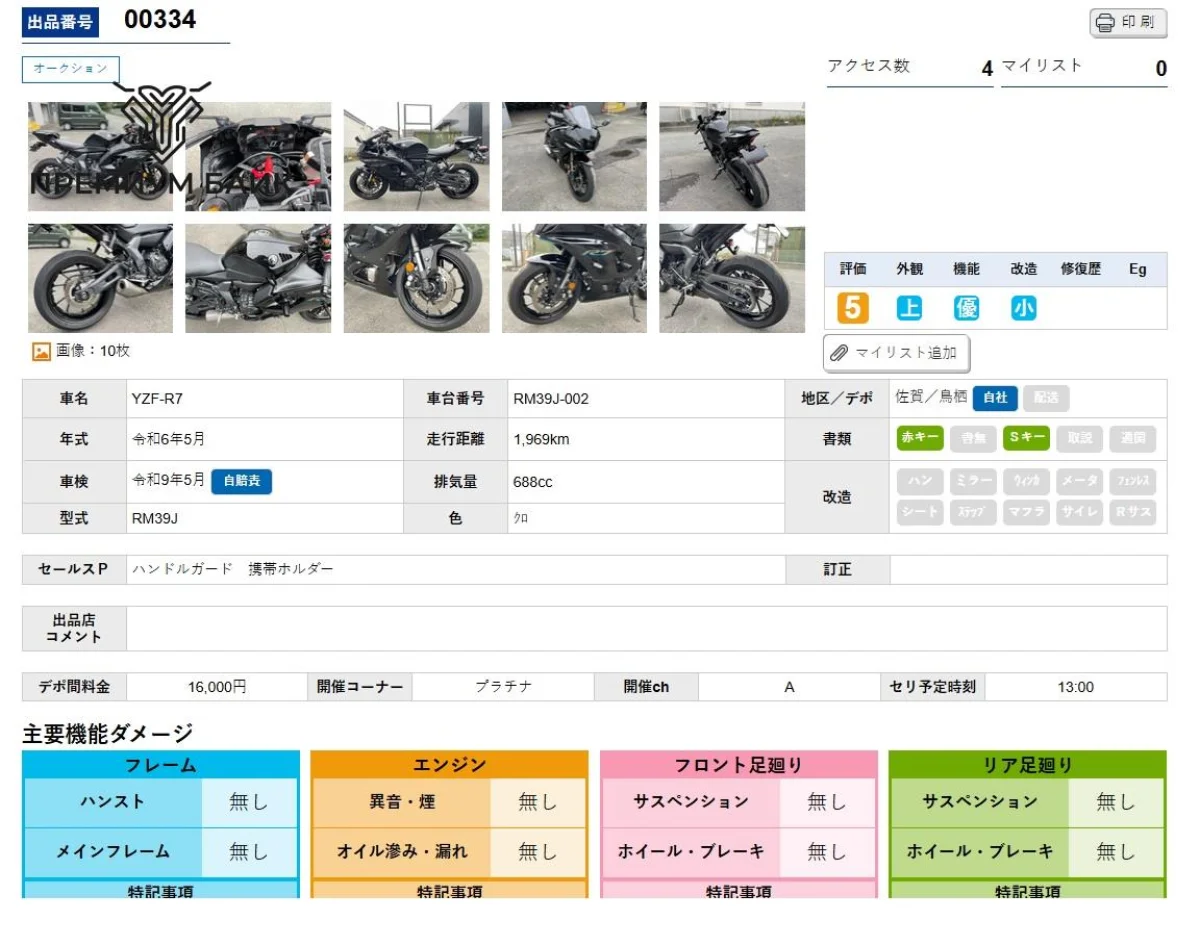Click the 印刷 print button
The height and width of the screenshot is (946, 1200).
(1128, 22)
